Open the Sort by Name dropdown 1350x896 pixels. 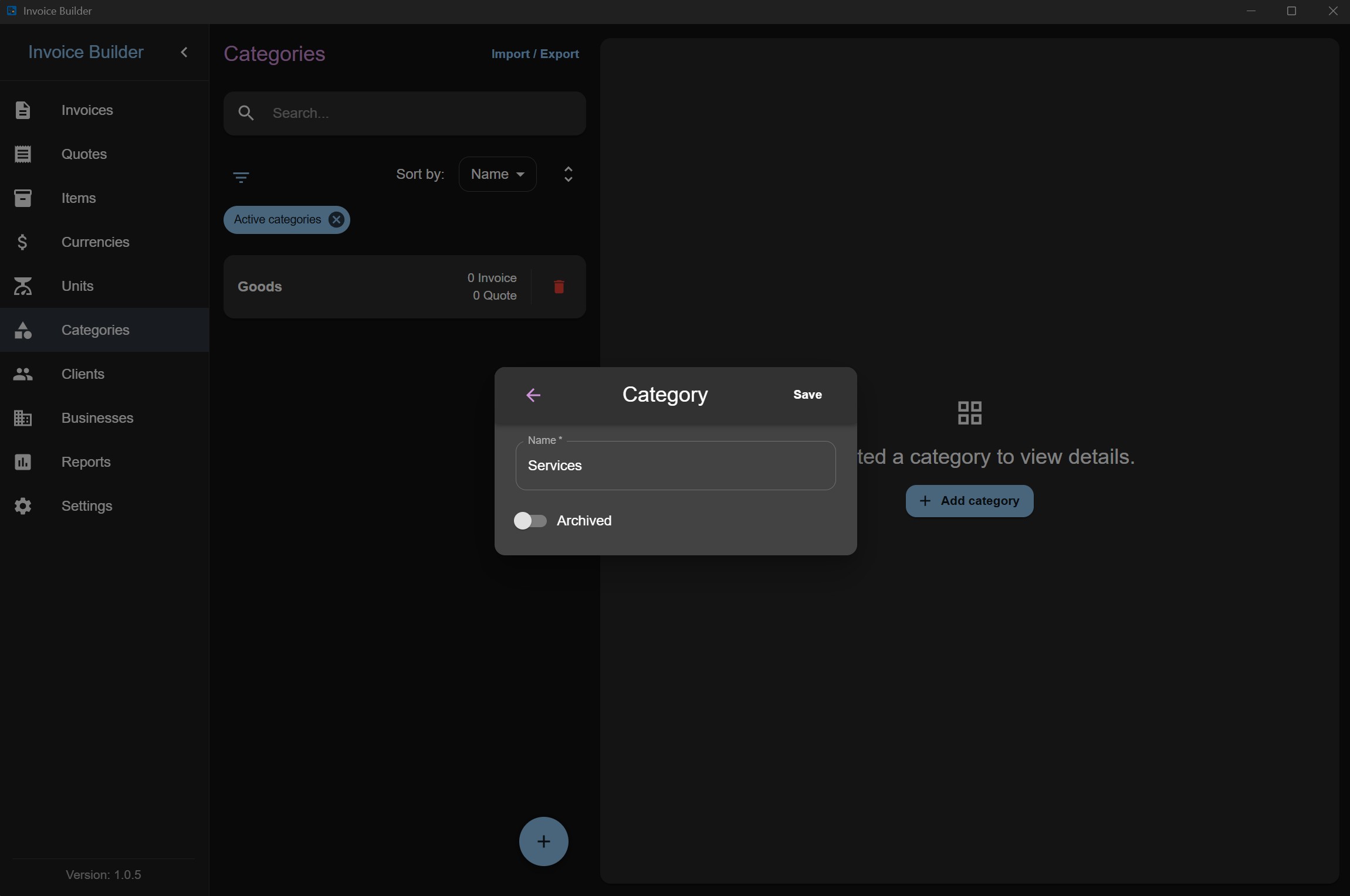coord(498,174)
